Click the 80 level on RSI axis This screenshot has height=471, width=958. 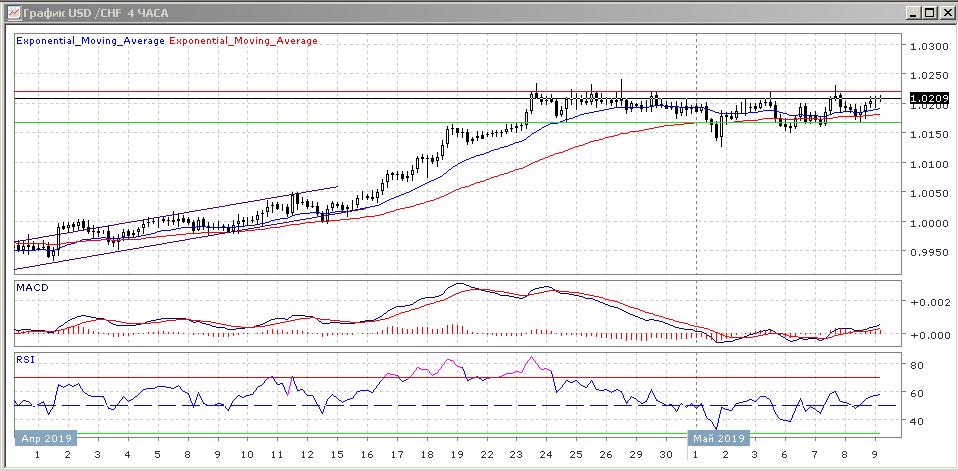[917, 365]
